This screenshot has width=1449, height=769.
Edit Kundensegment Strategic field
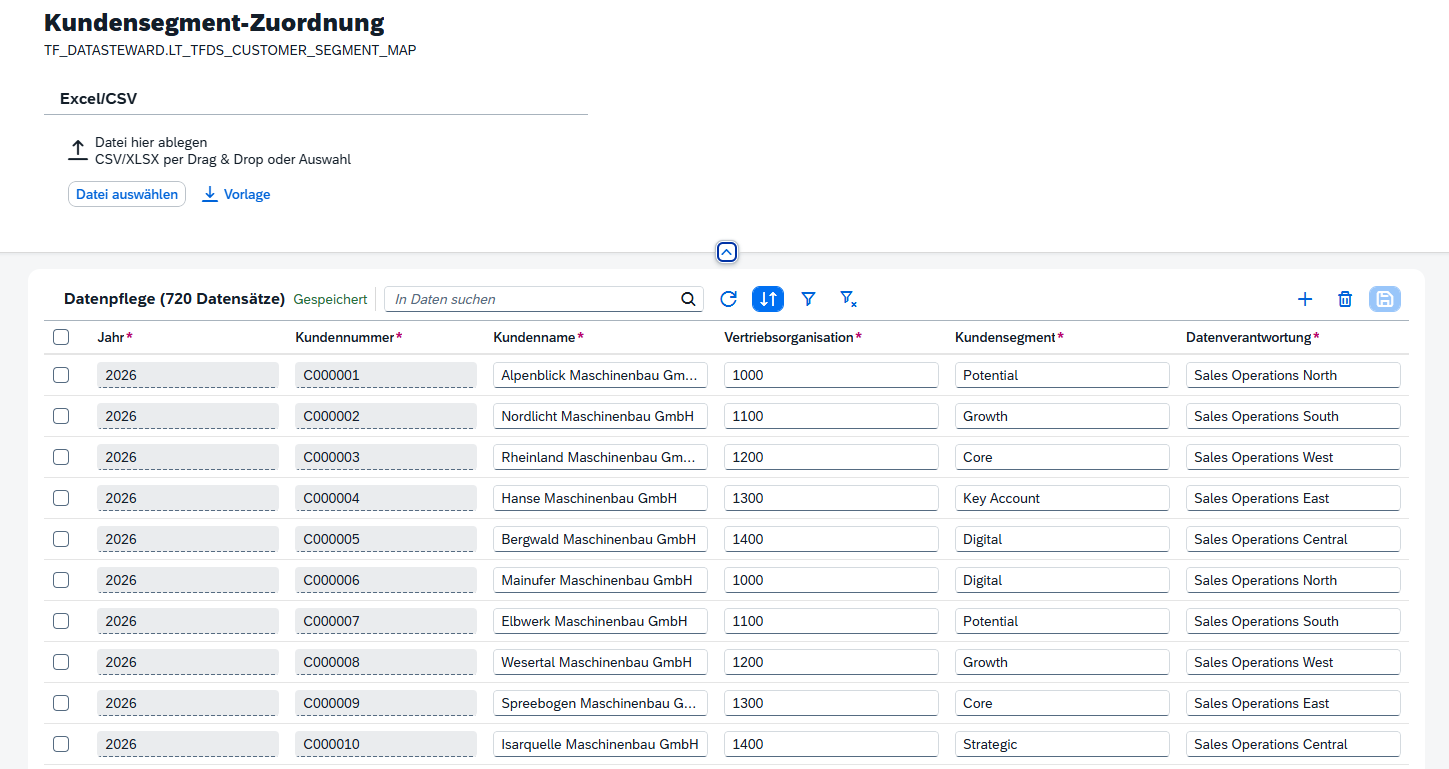(x=1062, y=744)
